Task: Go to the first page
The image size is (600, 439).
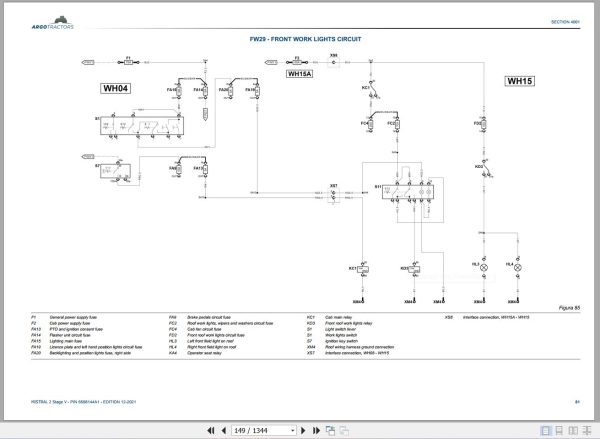Action: [x=210, y=431]
